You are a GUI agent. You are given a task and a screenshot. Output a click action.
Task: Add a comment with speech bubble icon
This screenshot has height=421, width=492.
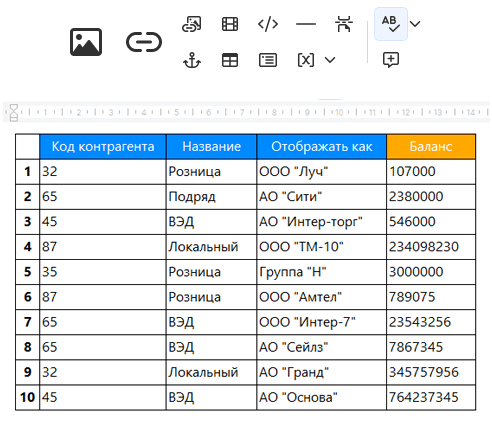tap(391, 60)
